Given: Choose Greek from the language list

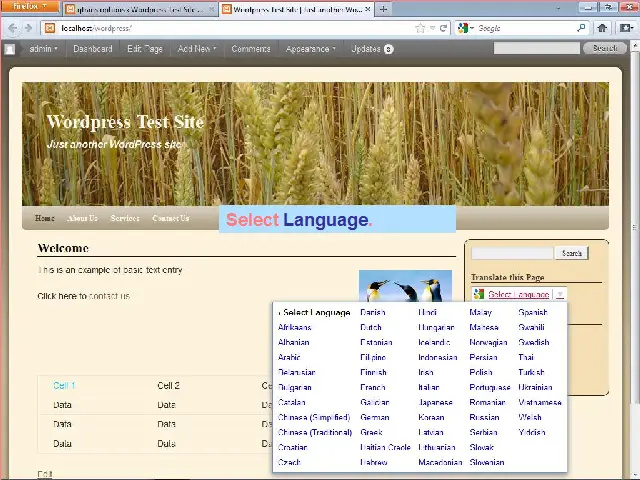Looking at the screenshot, I should click(371, 432).
